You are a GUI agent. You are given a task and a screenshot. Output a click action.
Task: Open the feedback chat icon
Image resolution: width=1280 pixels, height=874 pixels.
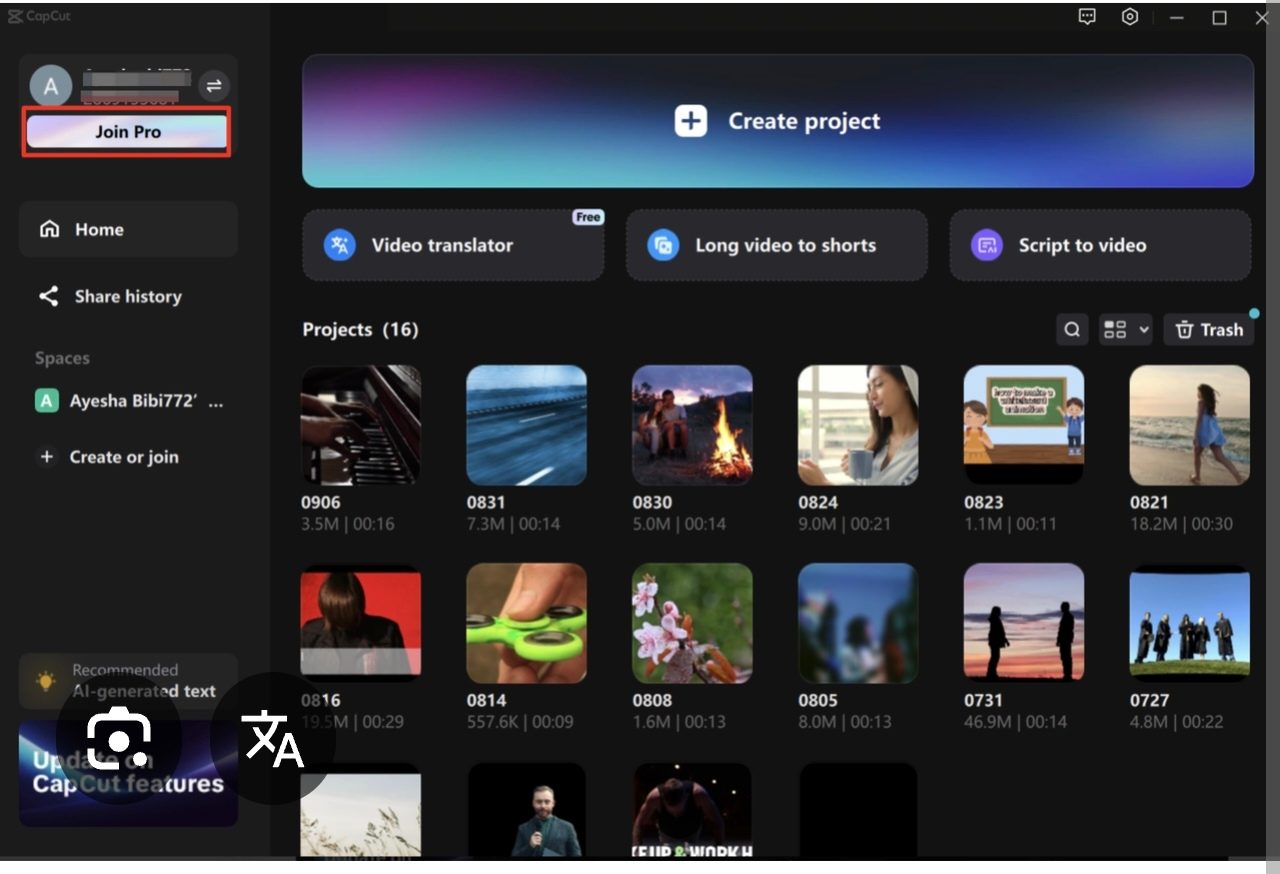click(1087, 17)
